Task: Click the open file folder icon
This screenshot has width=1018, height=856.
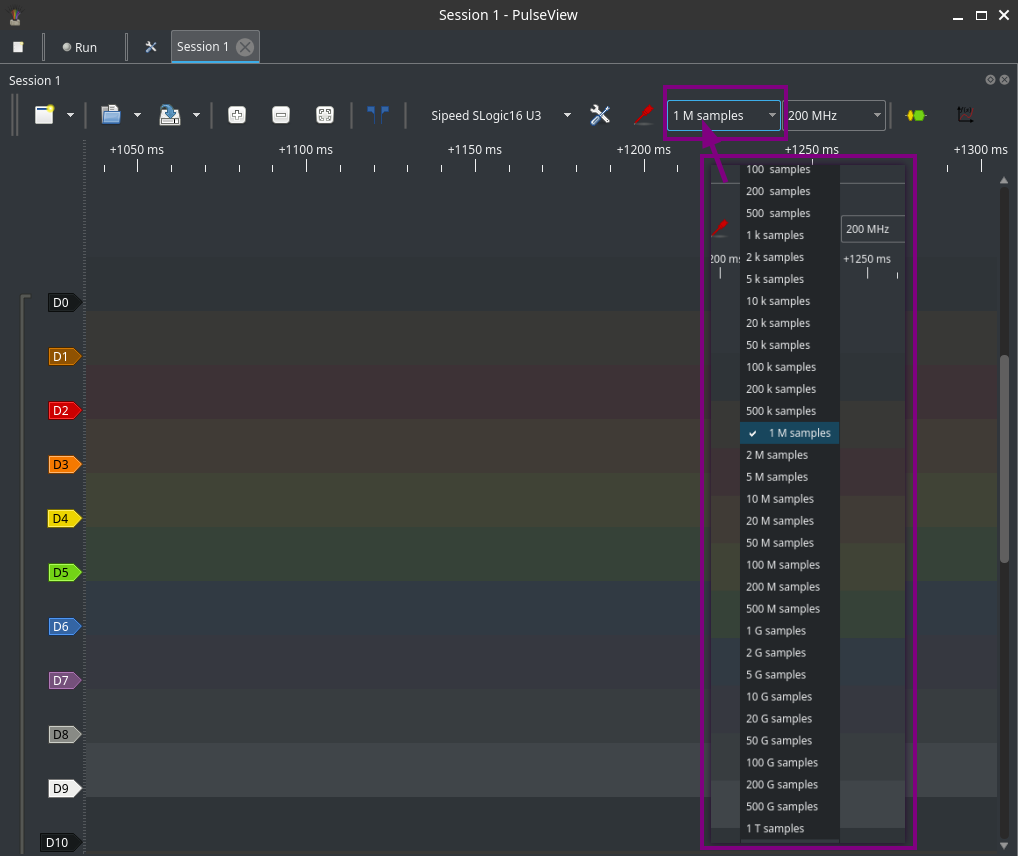Action: [111, 115]
